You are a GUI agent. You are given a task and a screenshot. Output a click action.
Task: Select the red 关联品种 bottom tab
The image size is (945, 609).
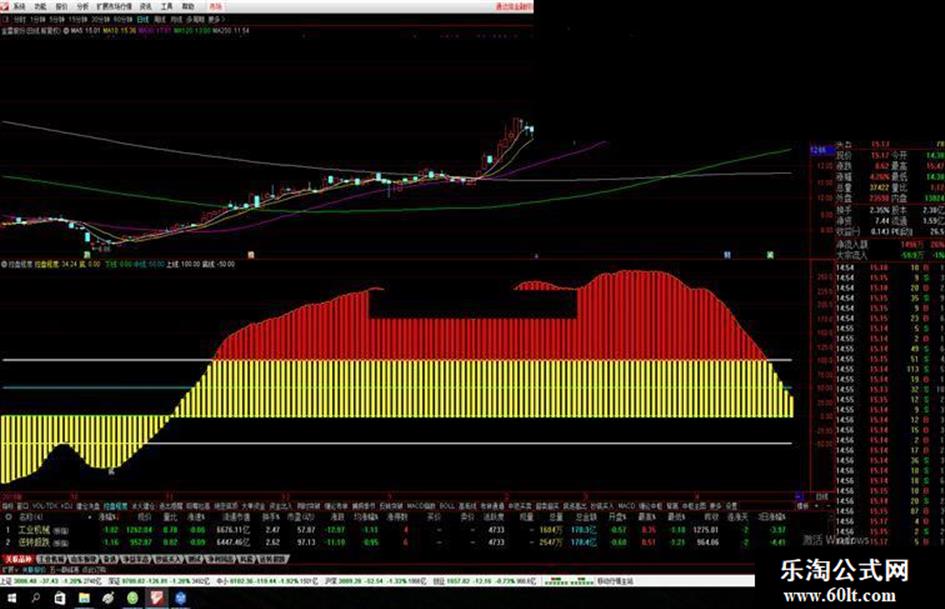[19, 559]
